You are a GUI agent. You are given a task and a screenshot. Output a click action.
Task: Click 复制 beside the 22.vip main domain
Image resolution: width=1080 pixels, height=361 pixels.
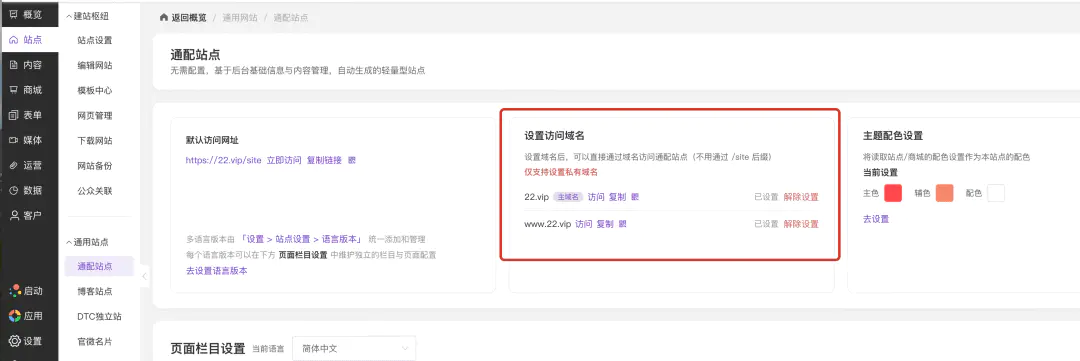click(617, 197)
